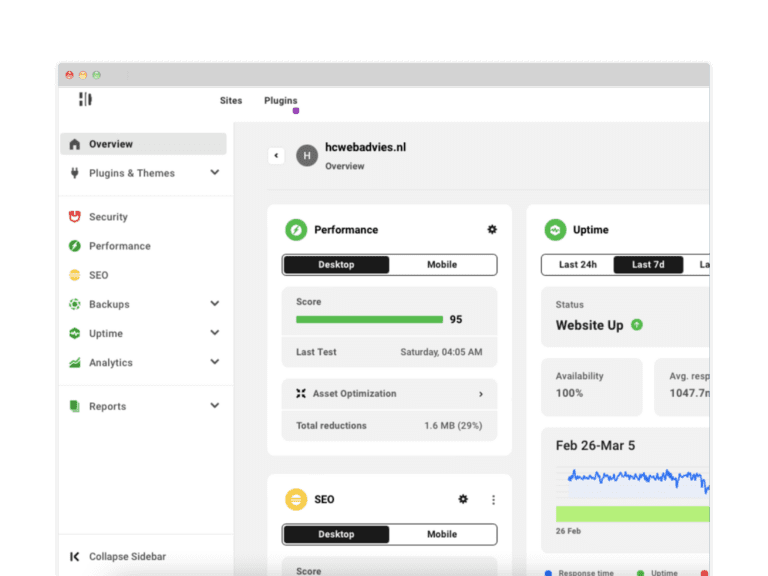Image resolution: width=768 pixels, height=576 pixels.
Task: Click the app logo in the top bar
Action: [85, 99]
